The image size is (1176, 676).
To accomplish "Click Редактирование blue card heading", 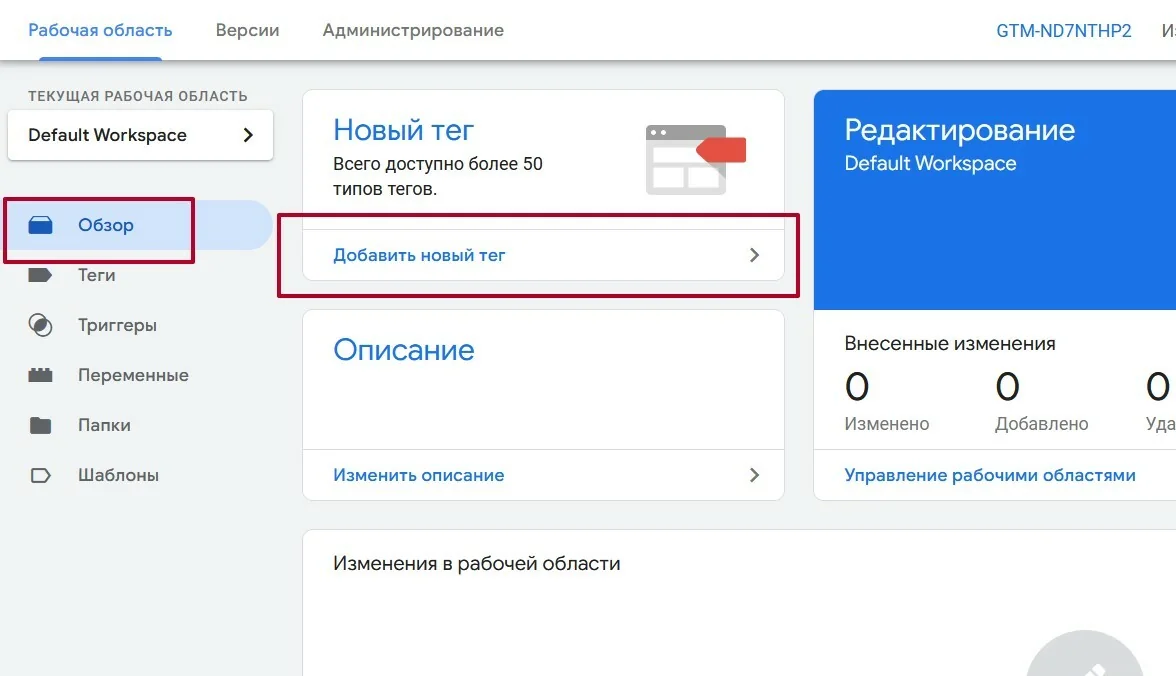I will [x=960, y=131].
